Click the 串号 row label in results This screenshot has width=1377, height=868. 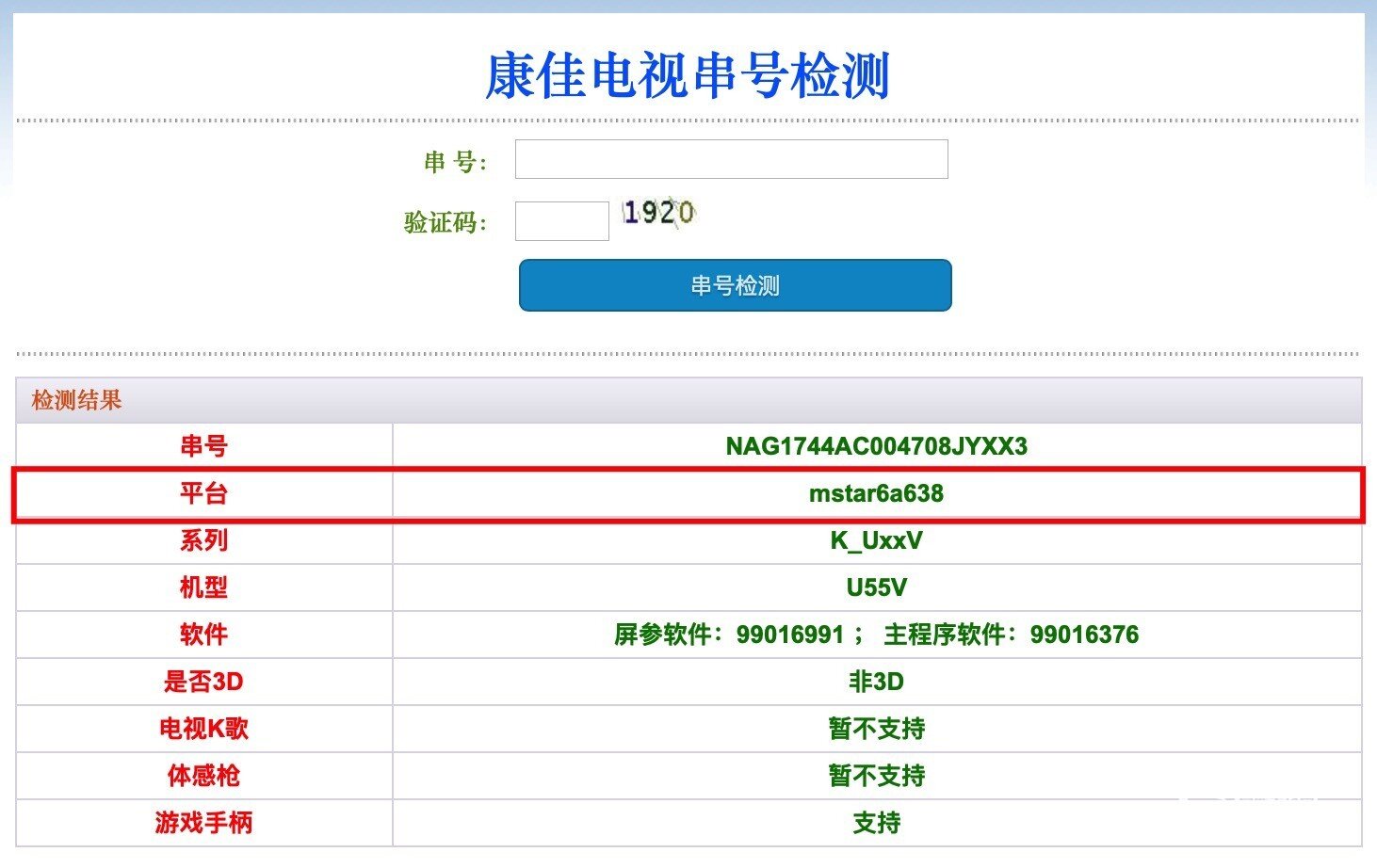click(204, 446)
